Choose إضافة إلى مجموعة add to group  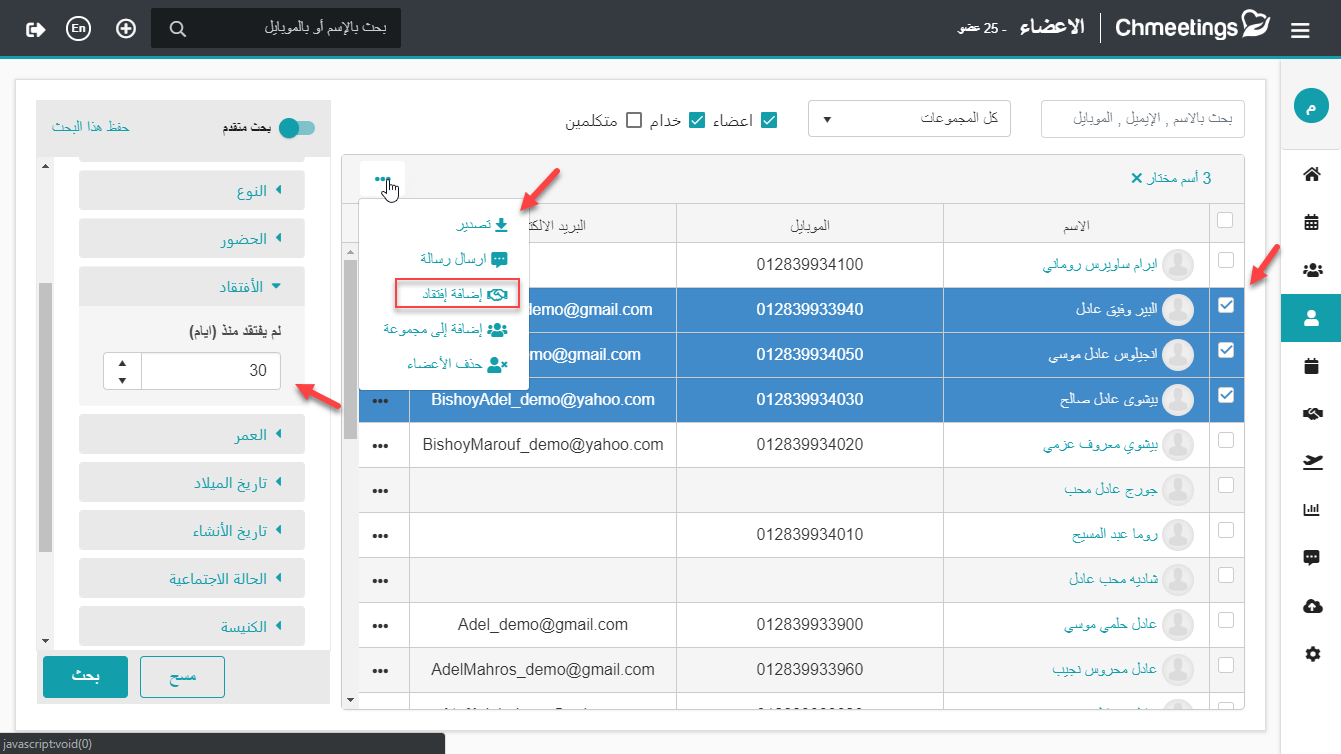(x=444, y=328)
